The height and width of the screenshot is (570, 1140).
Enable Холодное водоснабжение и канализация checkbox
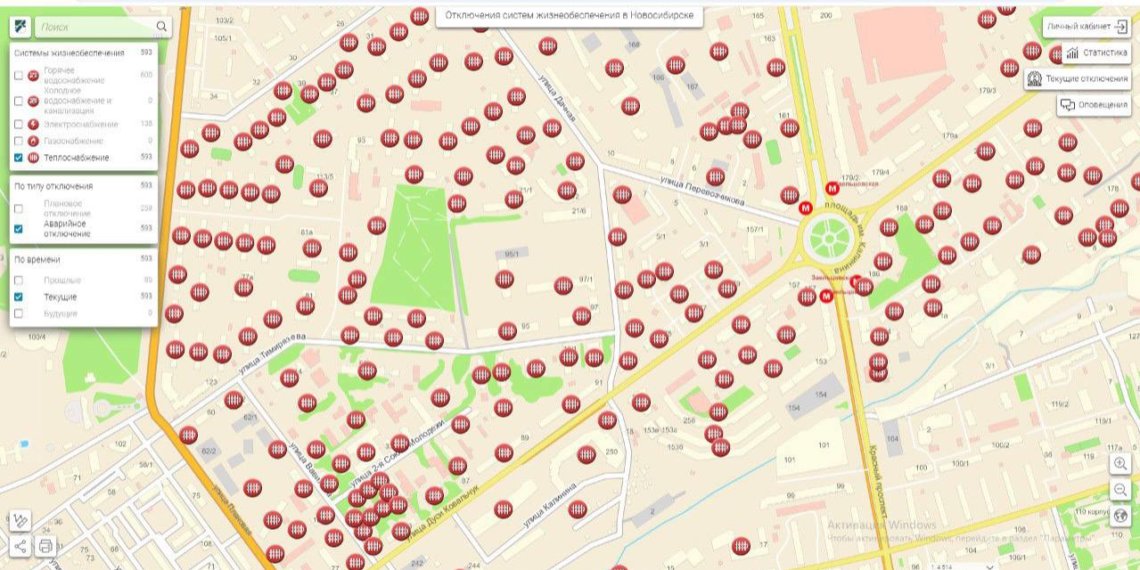(x=18, y=101)
